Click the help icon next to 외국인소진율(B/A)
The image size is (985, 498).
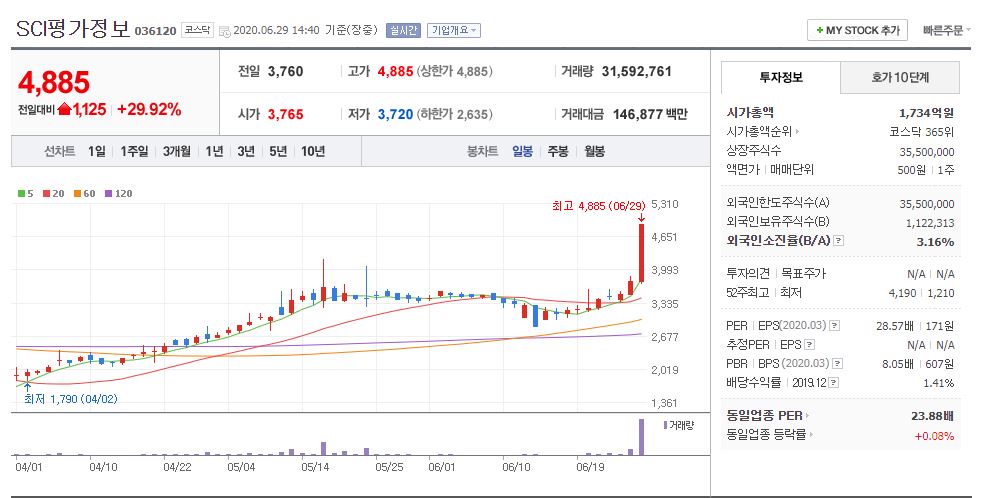click(838, 241)
